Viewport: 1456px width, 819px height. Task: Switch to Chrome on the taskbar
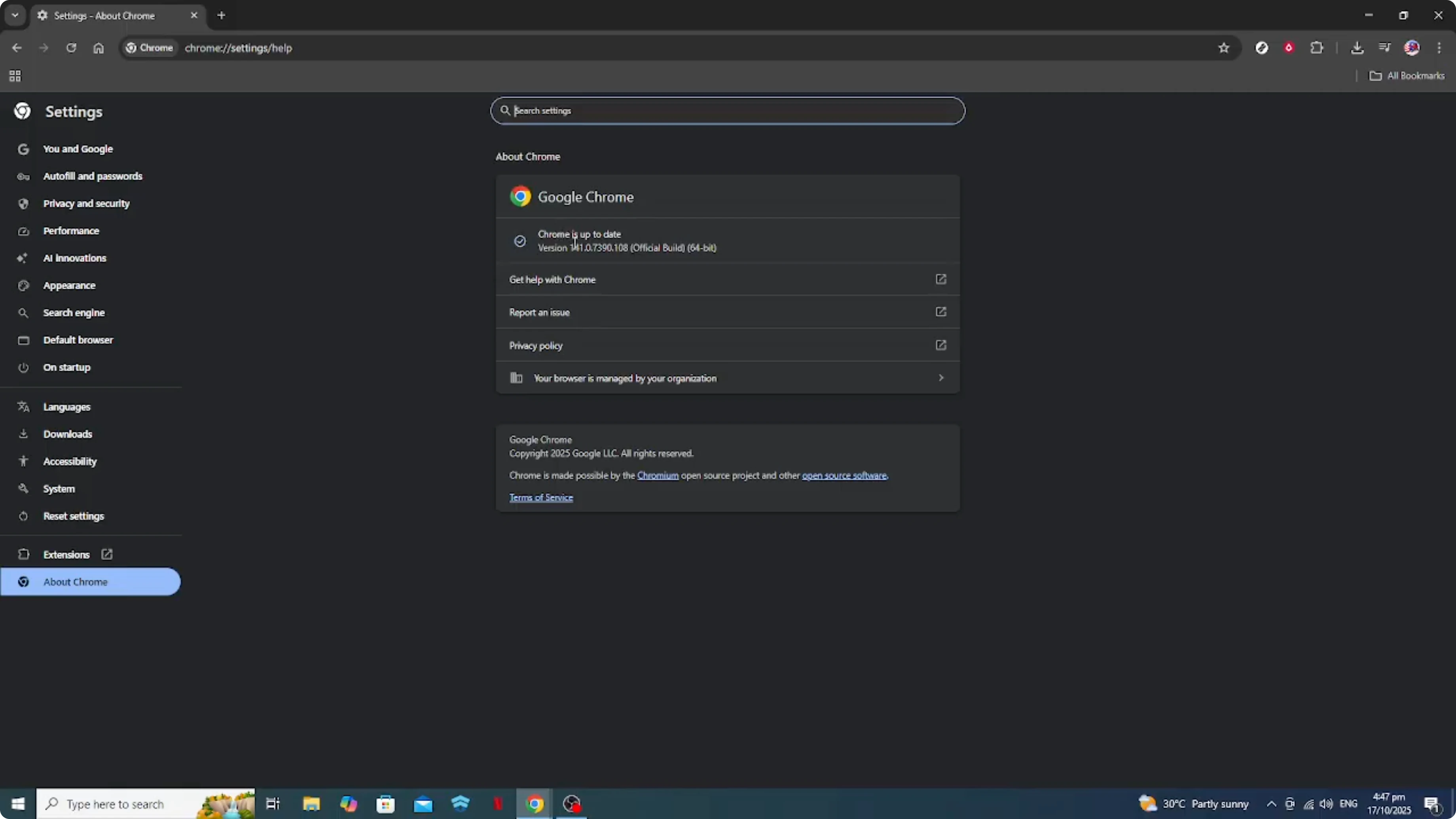535,804
